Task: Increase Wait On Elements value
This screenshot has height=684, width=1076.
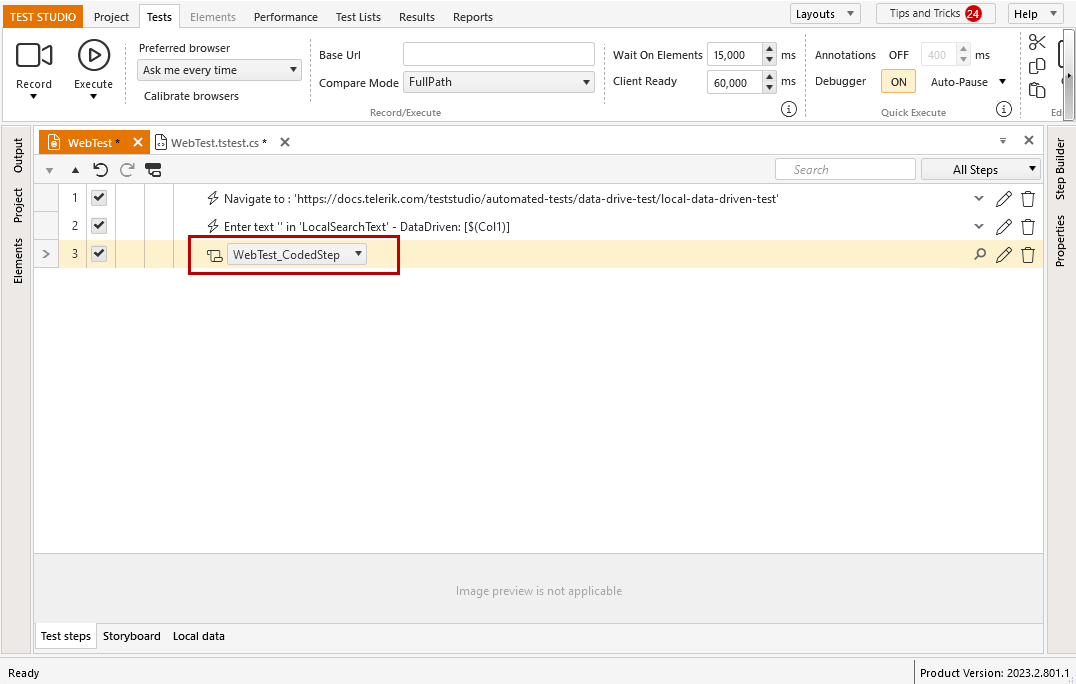Action: 769,49
